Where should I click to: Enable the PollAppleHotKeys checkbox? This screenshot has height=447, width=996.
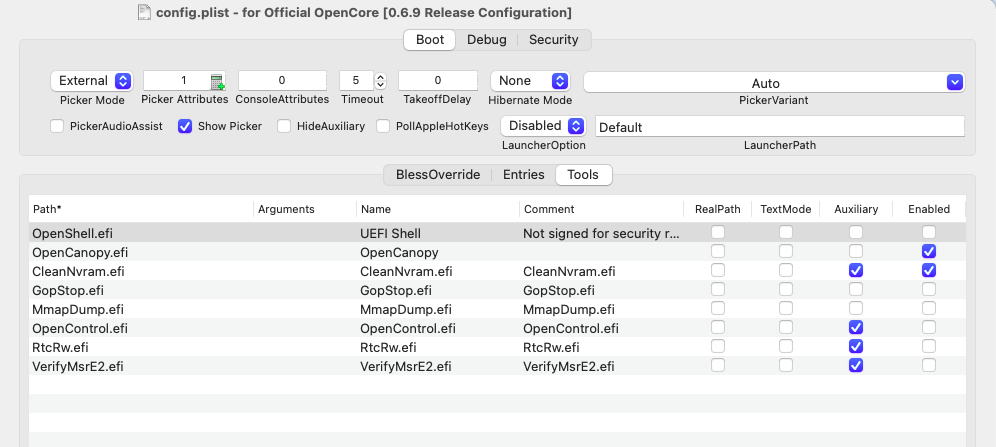383,126
